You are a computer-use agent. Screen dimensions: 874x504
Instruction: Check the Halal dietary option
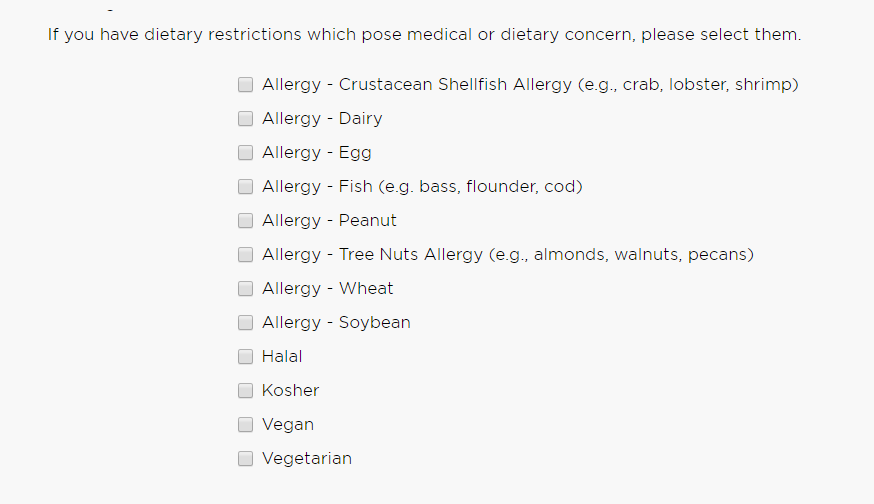click(245, 357)
